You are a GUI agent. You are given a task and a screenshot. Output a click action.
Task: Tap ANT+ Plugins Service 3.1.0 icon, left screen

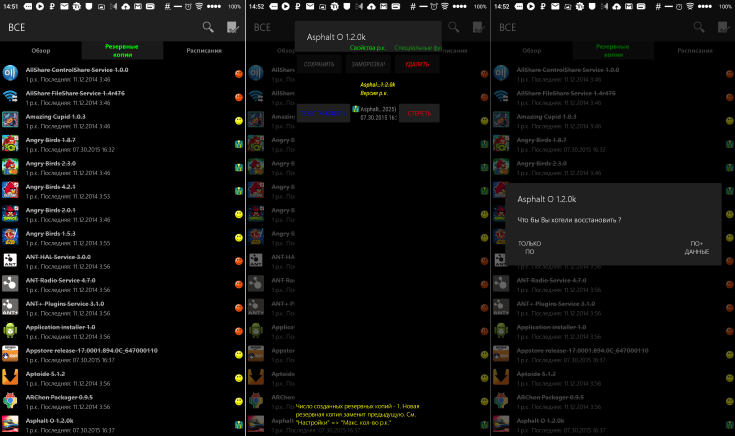pos(10,308)
